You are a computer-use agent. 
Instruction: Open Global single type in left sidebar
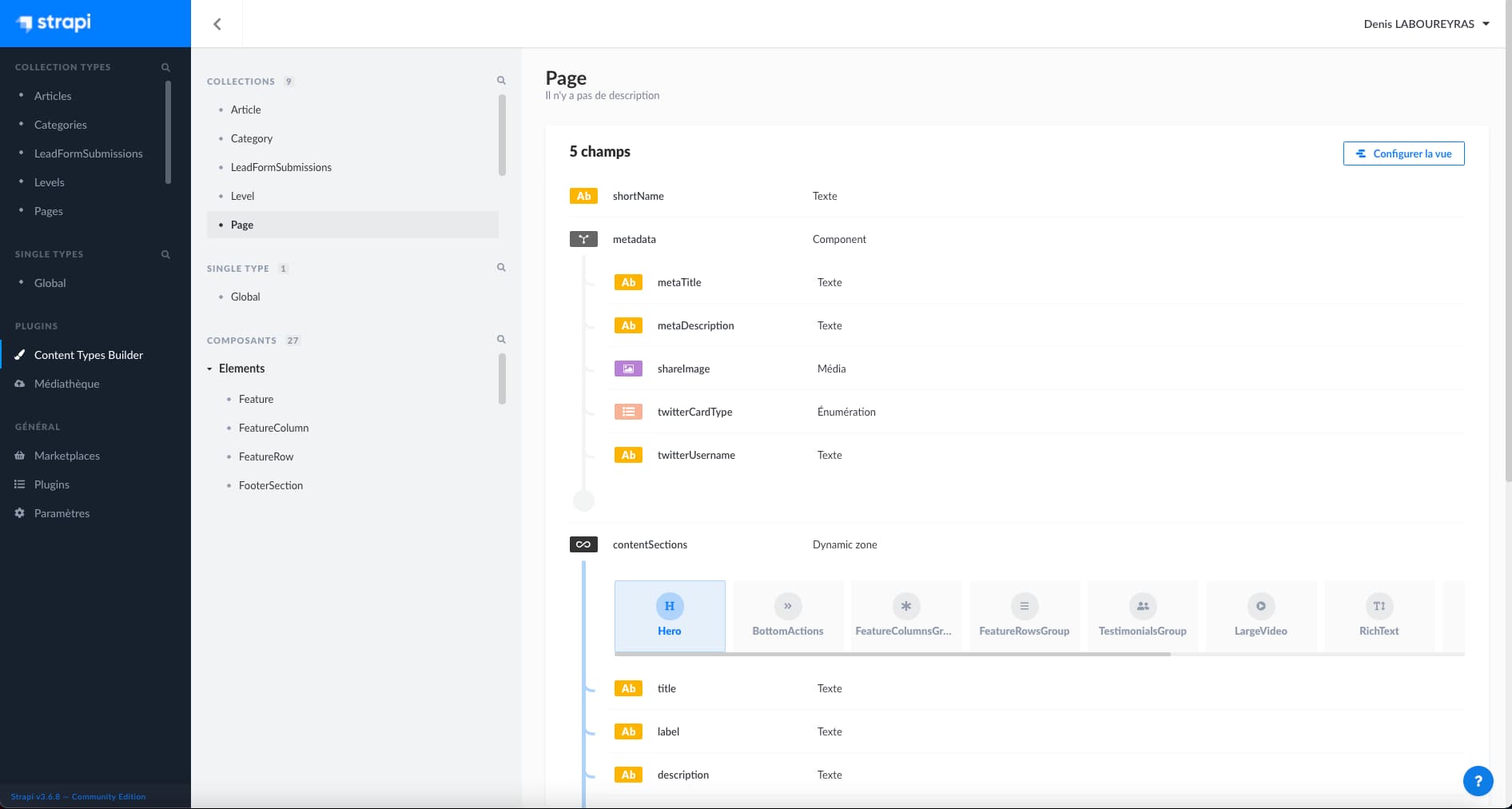tap(50, 283)
